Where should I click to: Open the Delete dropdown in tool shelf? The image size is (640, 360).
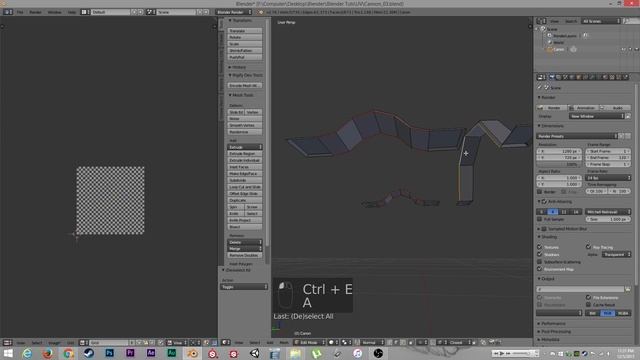[x=244, y=242]
